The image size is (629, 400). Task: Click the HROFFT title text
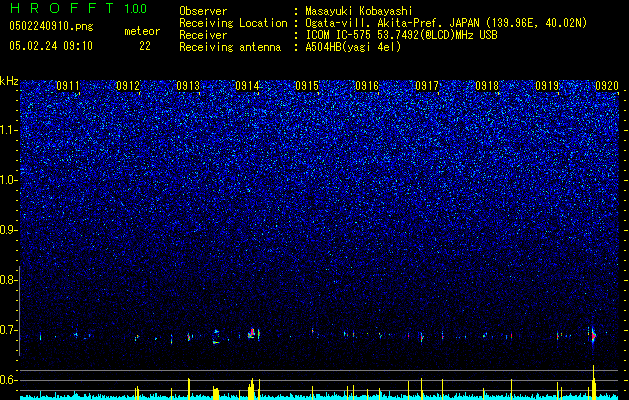63,8
